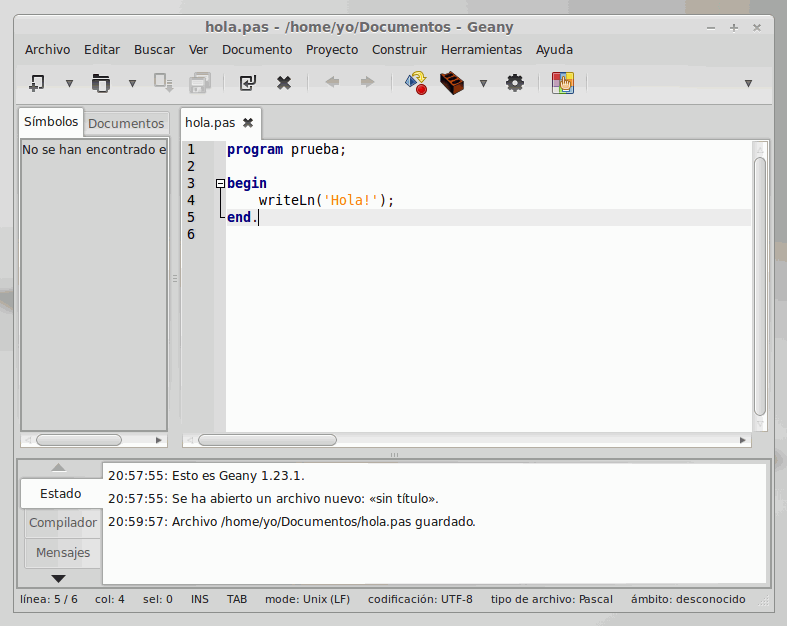Click the Build brick icon
This screenshot has width=787, height=626.
pos(454,83)
